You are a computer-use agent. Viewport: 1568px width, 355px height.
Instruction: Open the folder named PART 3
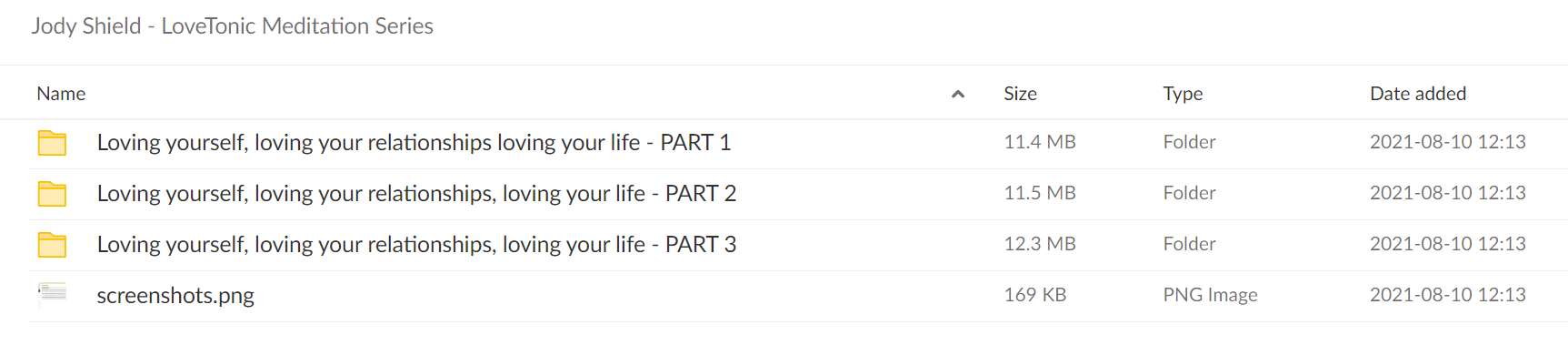tap(416, 245)
